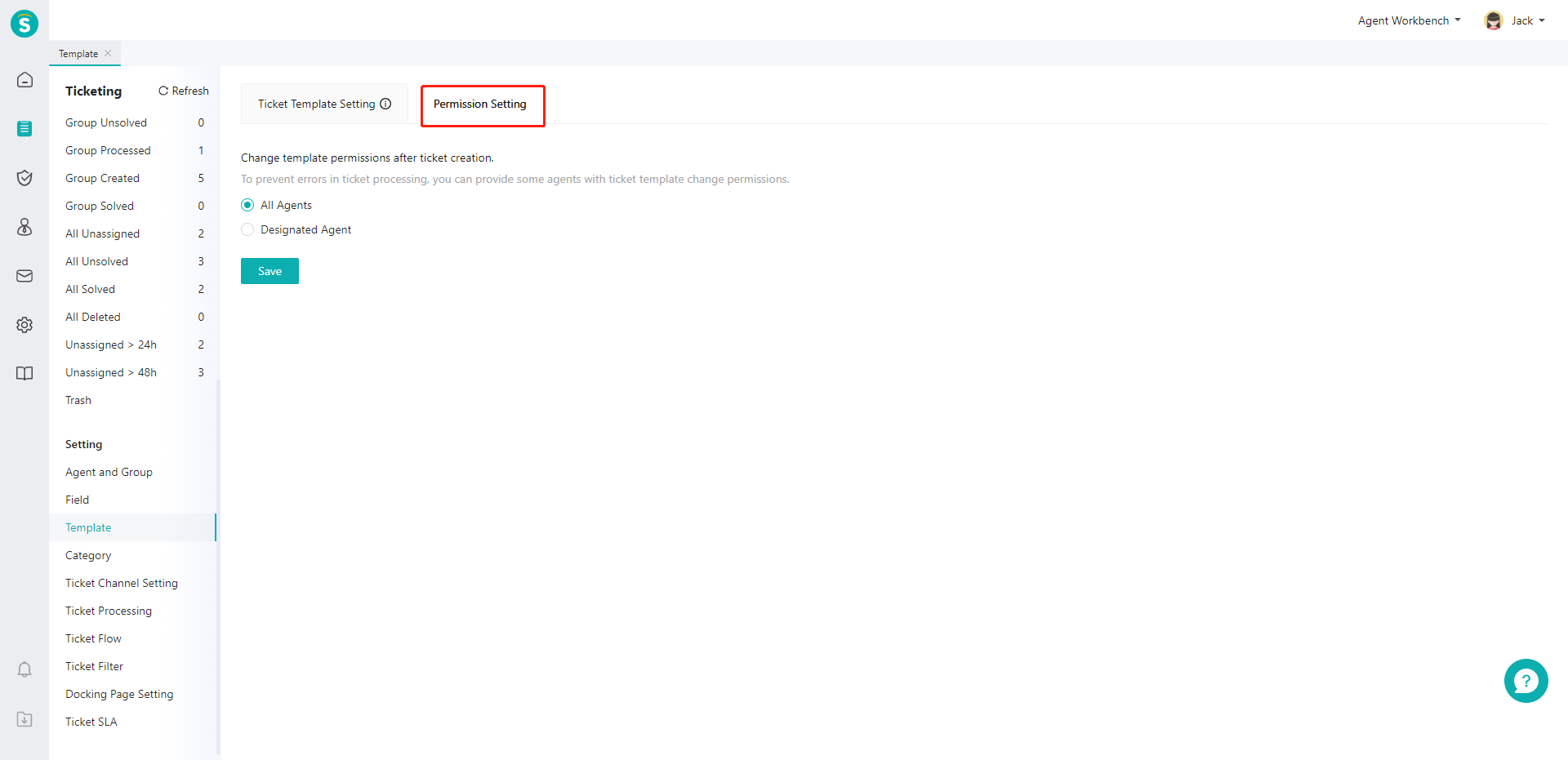Open the agent person icon in sidebar

pyautogui.click(x=24, y=227)
